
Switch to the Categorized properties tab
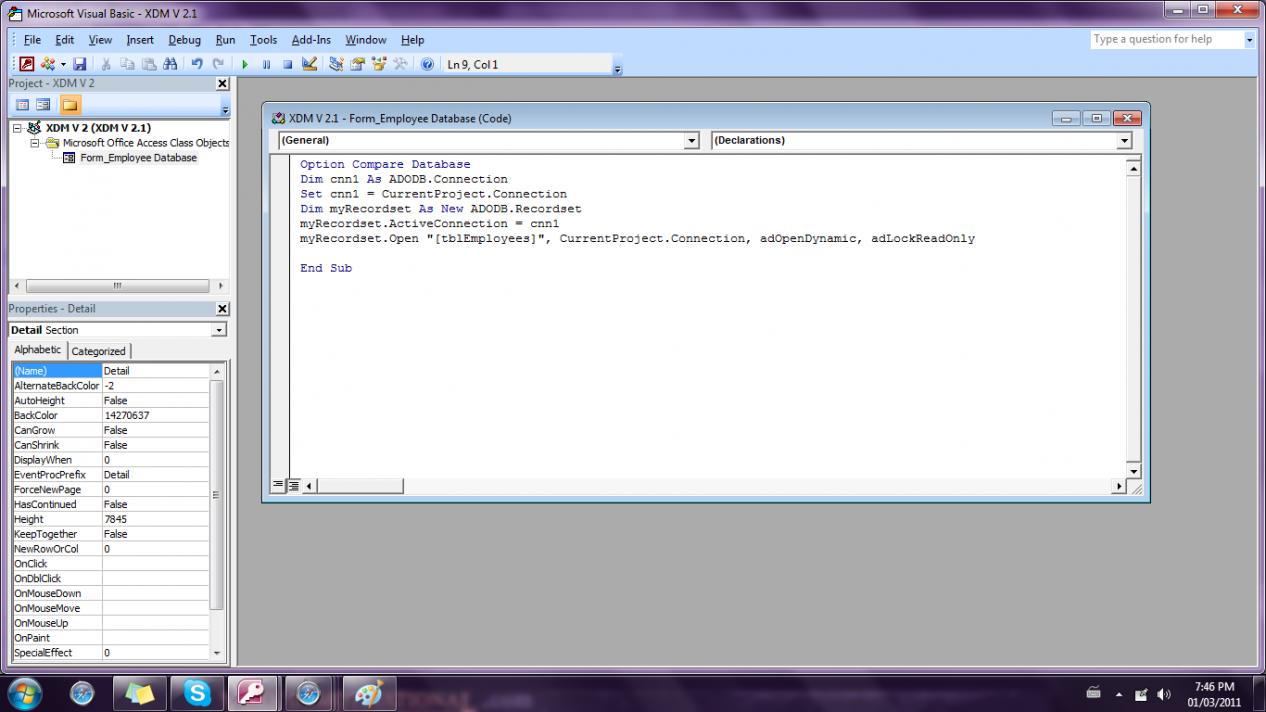coord(99,351)
